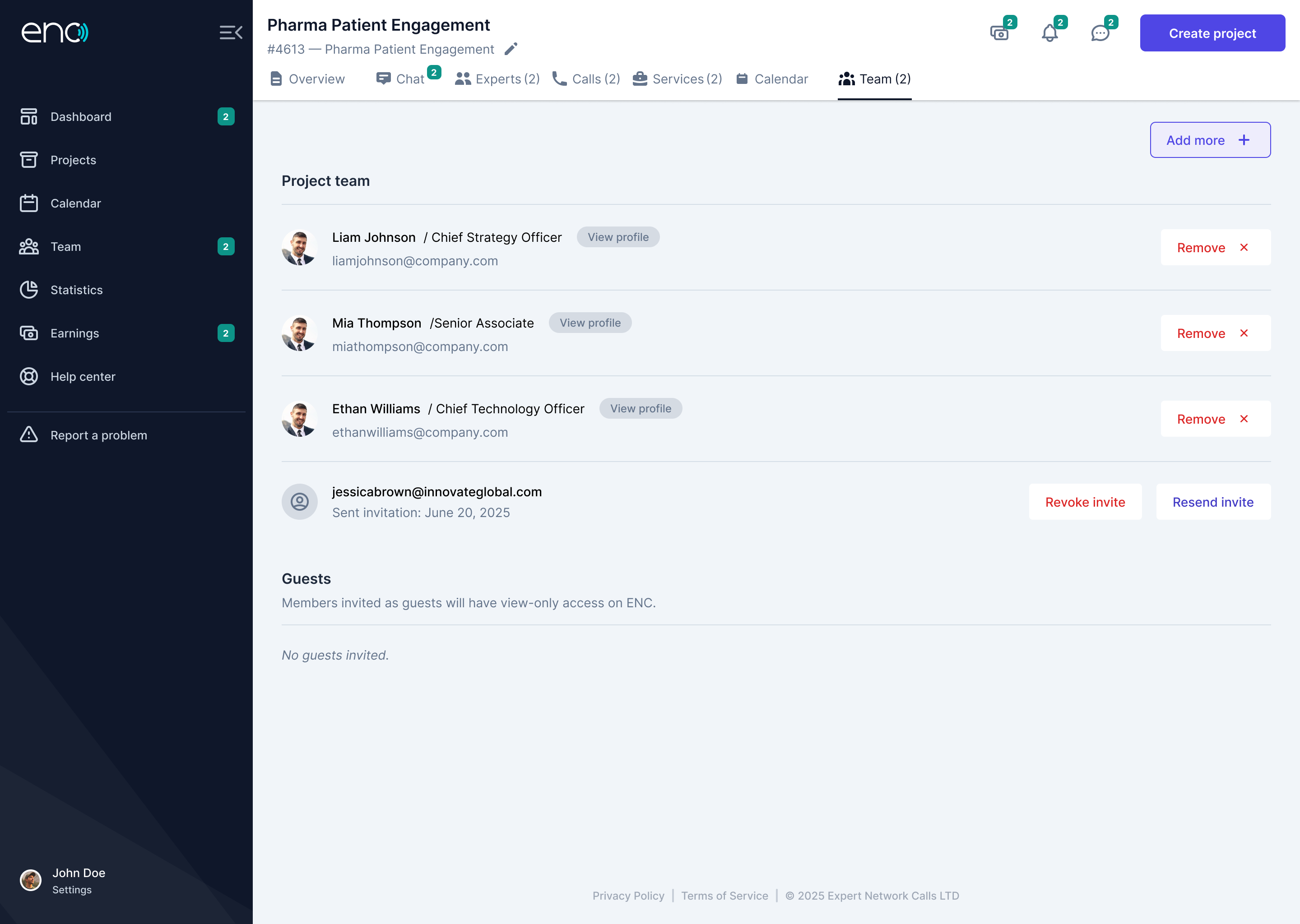Viewport: 1300px width, 924px height.
Task: Click Report a problem warning icon
Action: tap(29, 434)
